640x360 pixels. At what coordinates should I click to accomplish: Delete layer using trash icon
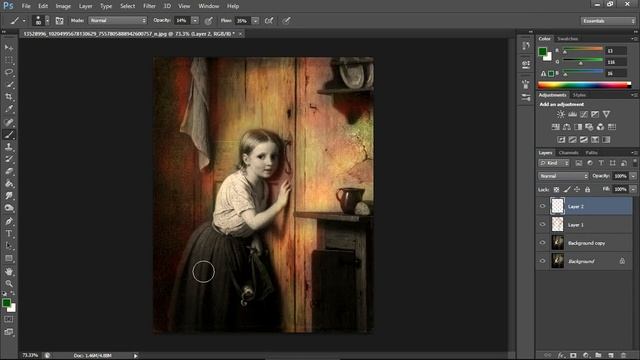(623, 356)
